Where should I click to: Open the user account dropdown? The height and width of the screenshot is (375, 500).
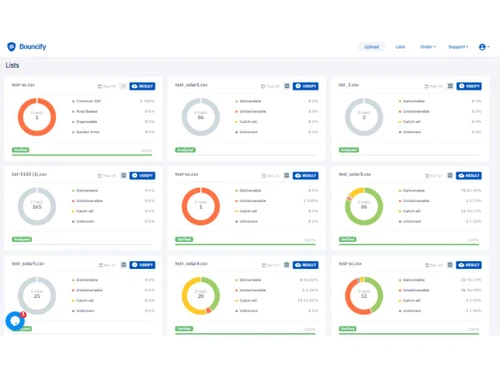tap(484, 47)
